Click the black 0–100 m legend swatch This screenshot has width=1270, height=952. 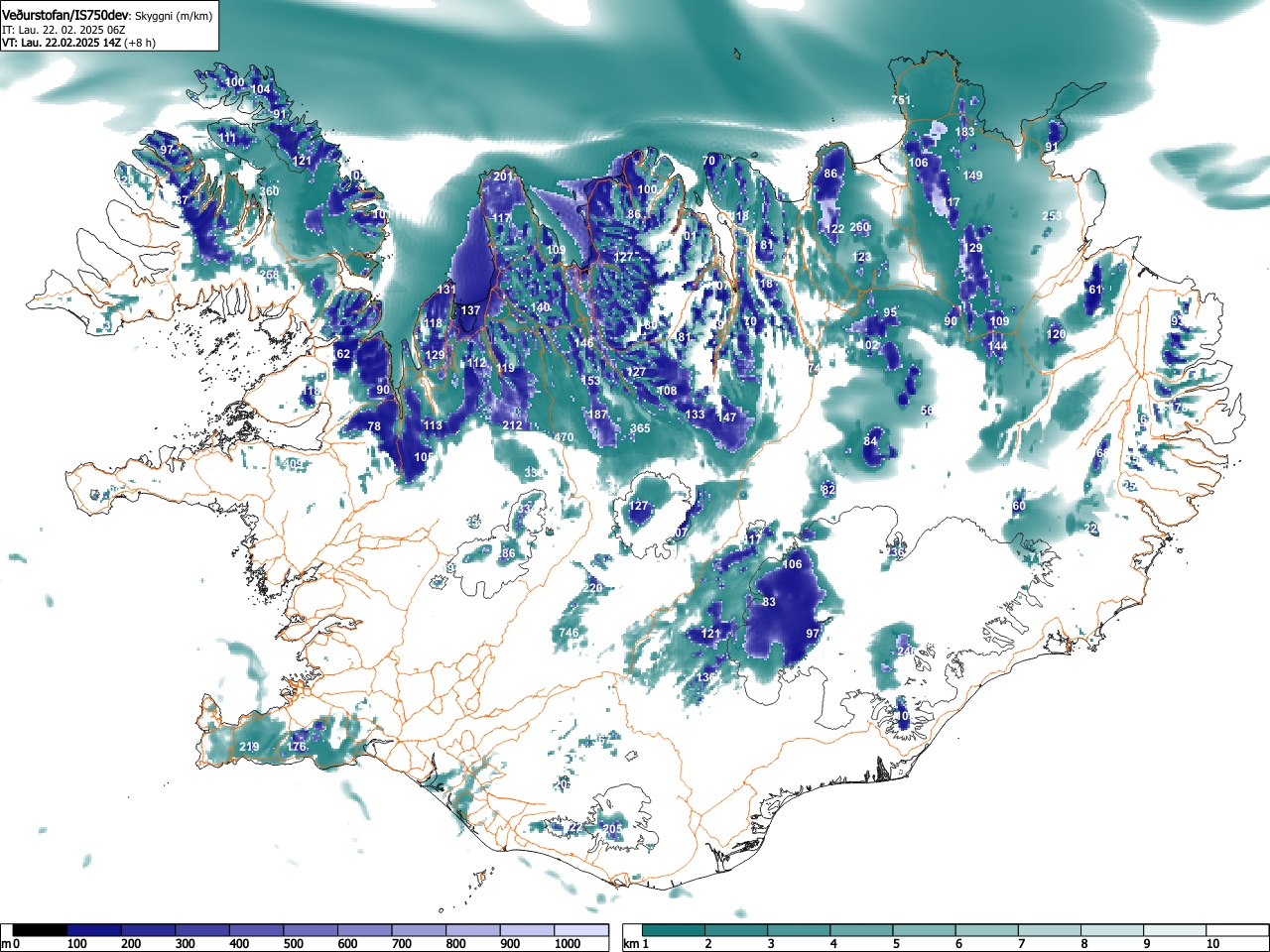pyautogui.click(x=41, y=931)
